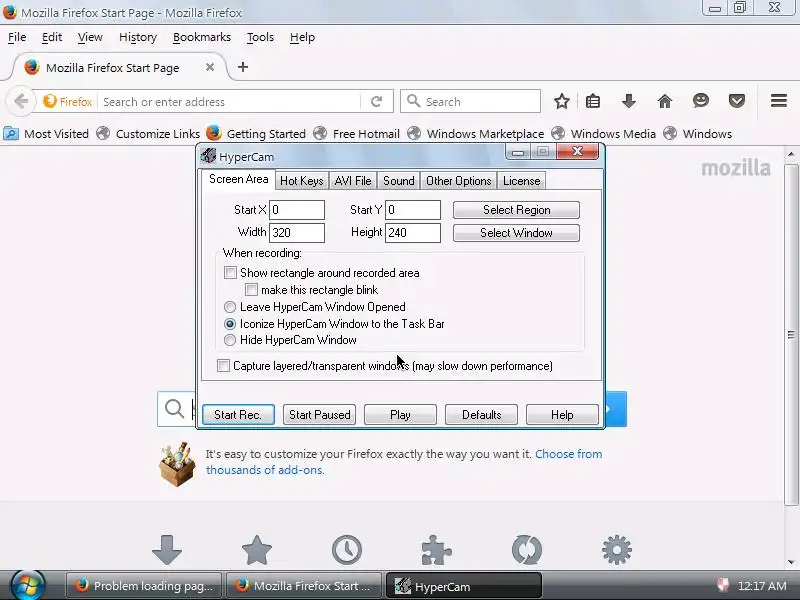
Task: Open Add-ons puzzle shortcut at page bottom
Action: tap(437, 550)
